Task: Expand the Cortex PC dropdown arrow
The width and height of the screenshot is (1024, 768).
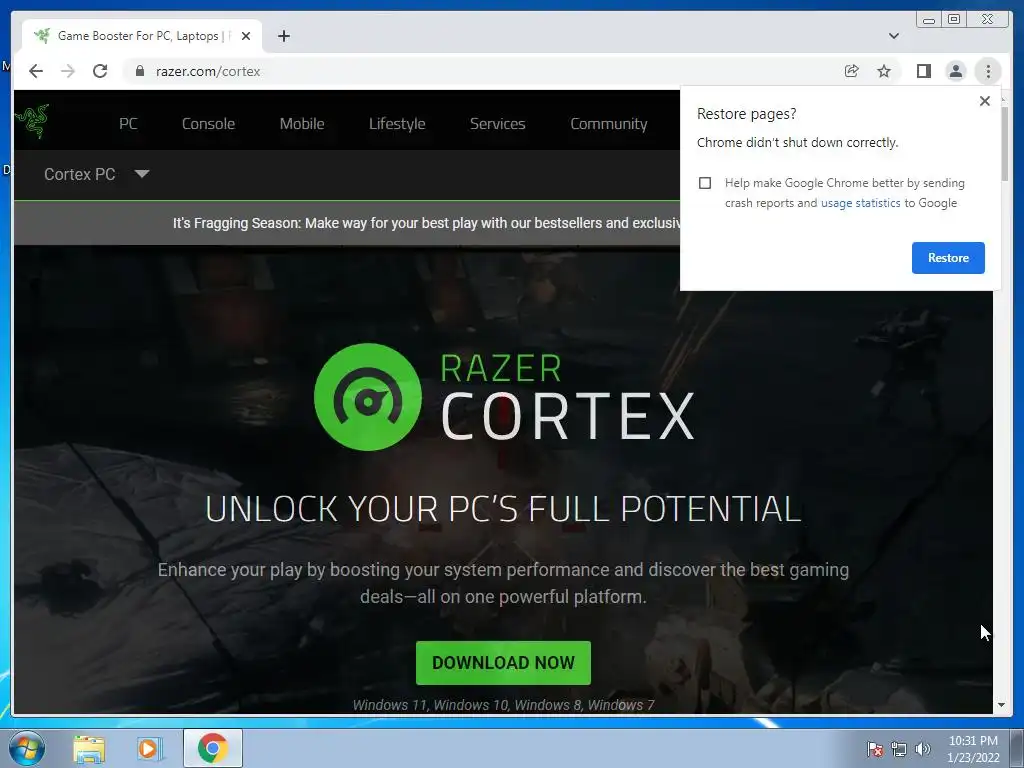Action: [x=142, y=174]
